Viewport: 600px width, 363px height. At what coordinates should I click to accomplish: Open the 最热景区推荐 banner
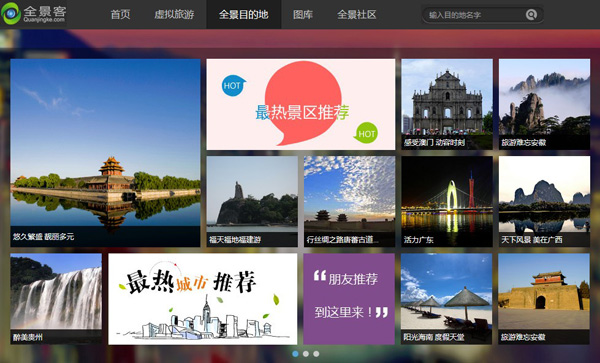pyautogui.click(x=301, y=104)
